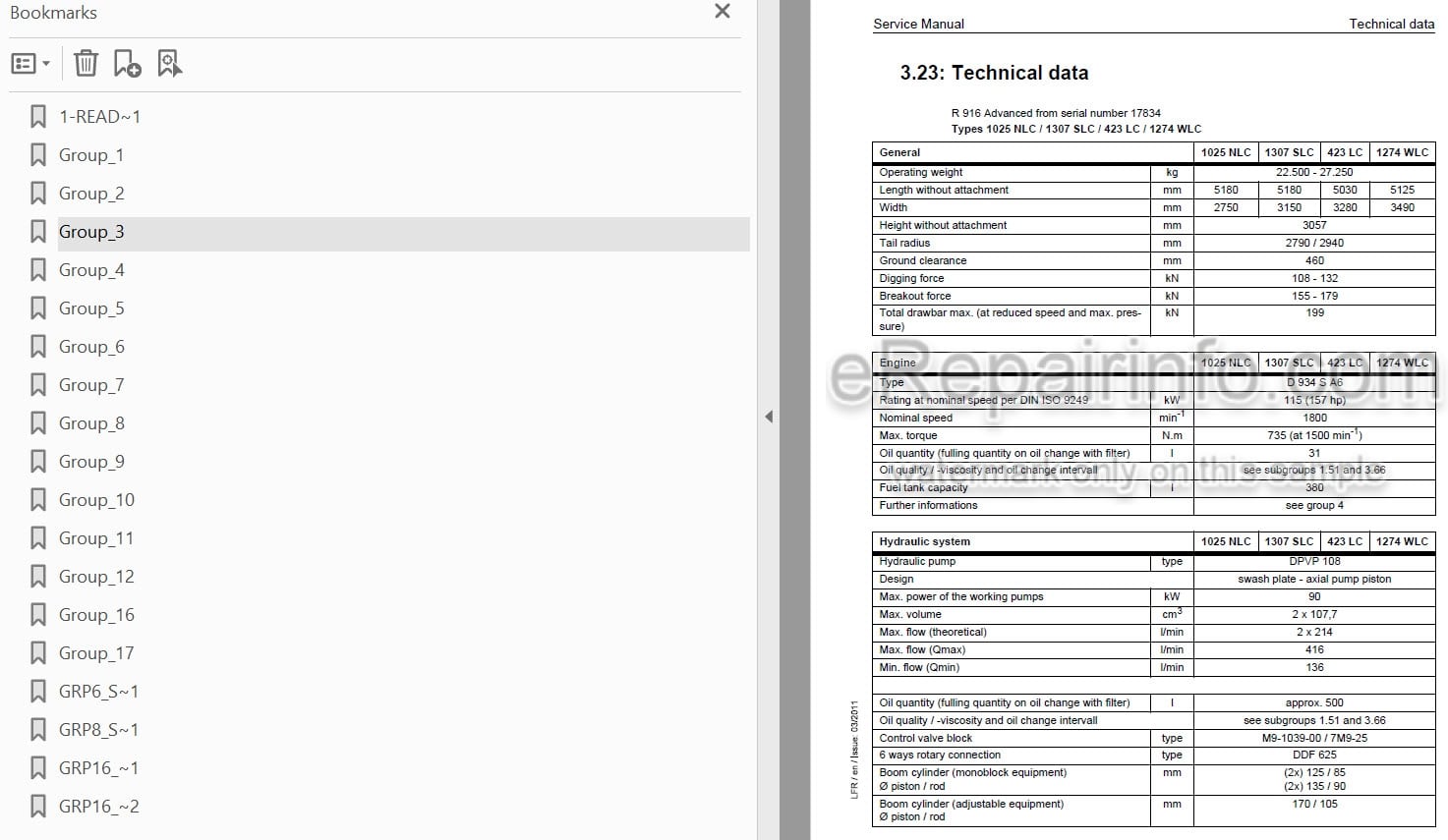
Task: Click 'see group 4' cell text
Action: [1314, 505]
